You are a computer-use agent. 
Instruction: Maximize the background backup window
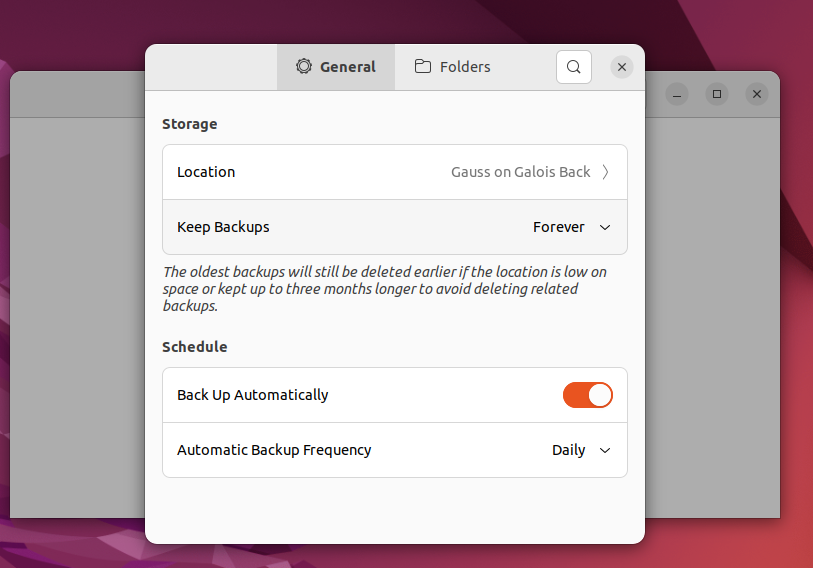point(717,94)
